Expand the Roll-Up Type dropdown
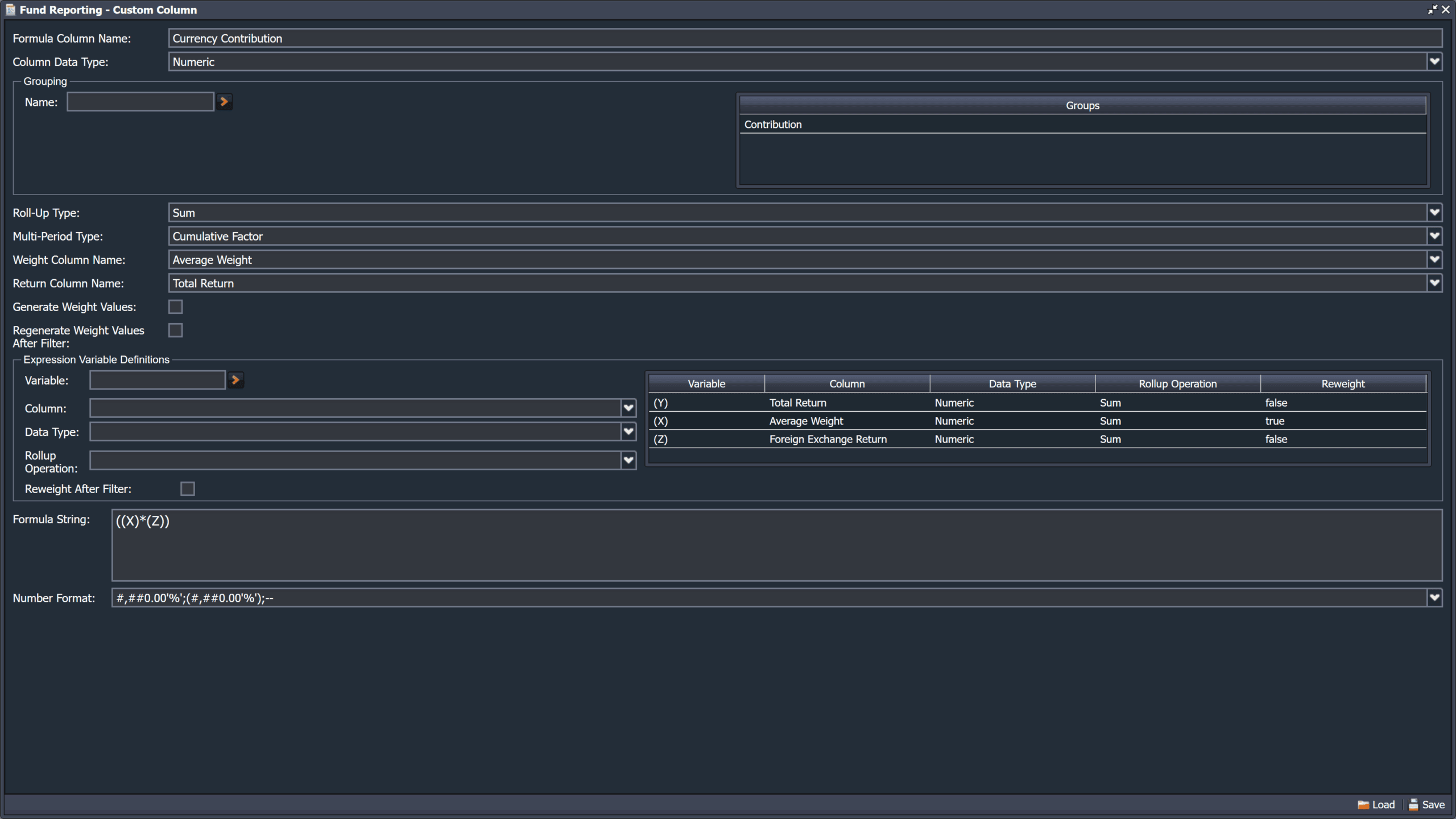Image resolution: width=1456 pixels, height=819 pixels. 1434,213
